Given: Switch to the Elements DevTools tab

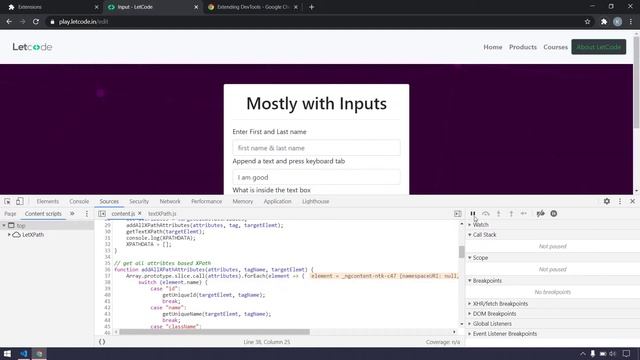Looking at the screenshot, I should click(x=48, y=201).
